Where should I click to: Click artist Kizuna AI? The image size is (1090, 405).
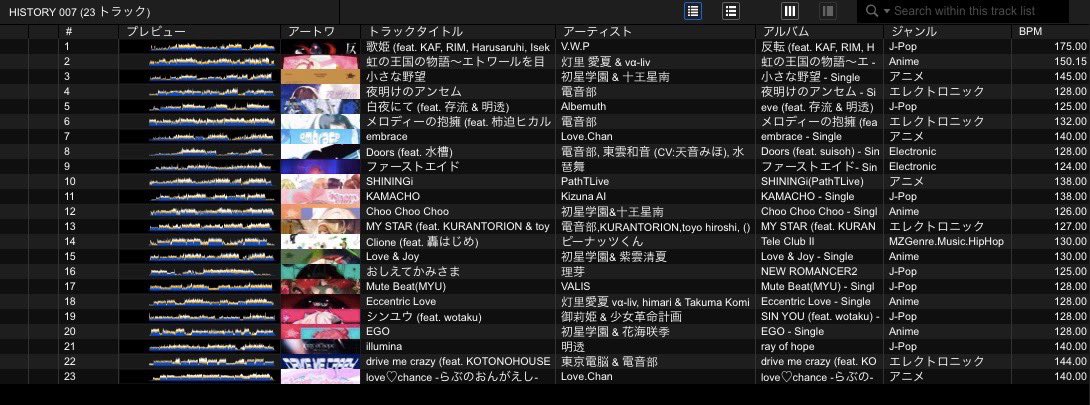583,197
